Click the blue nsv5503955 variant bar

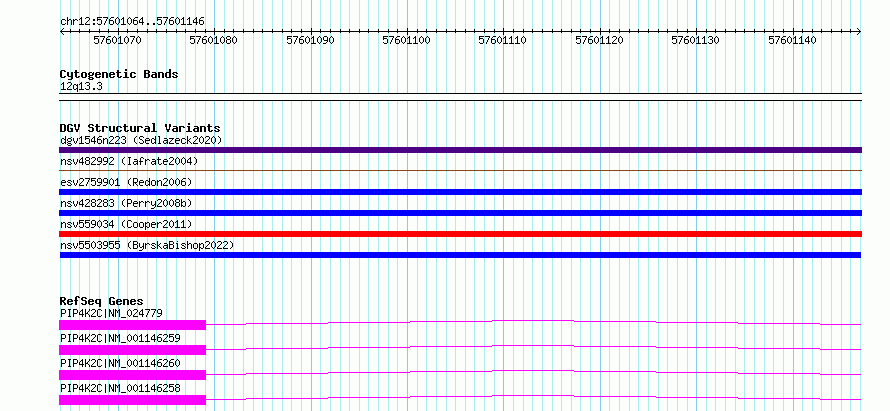coord(460,255)
